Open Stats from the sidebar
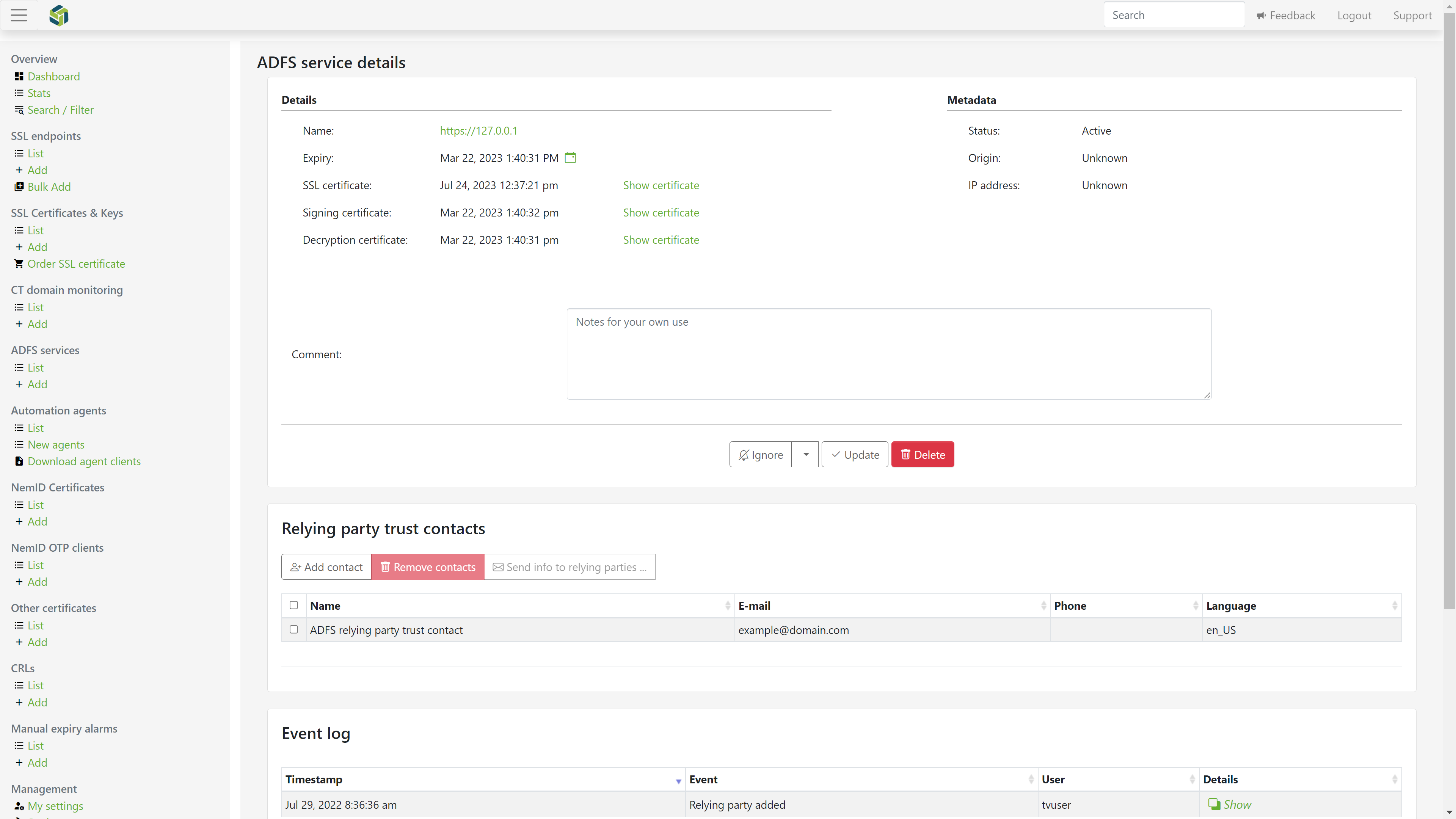Image resolution: width=1456 pixels, height=819 pixels. click(39, 93)
